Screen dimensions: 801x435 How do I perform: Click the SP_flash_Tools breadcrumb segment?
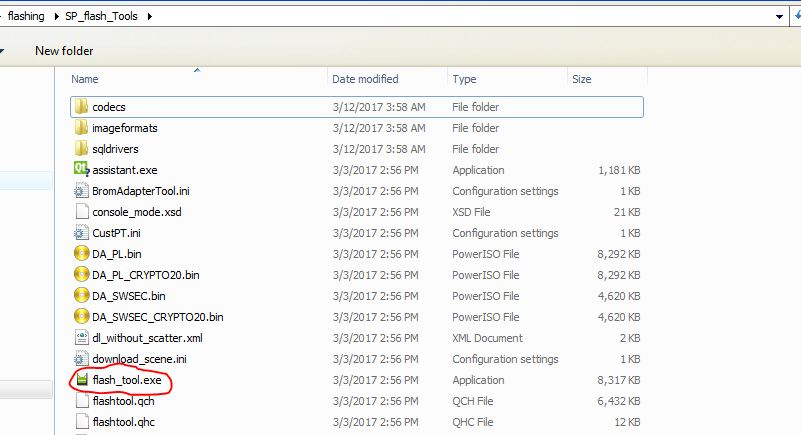[x=101, y=16]
